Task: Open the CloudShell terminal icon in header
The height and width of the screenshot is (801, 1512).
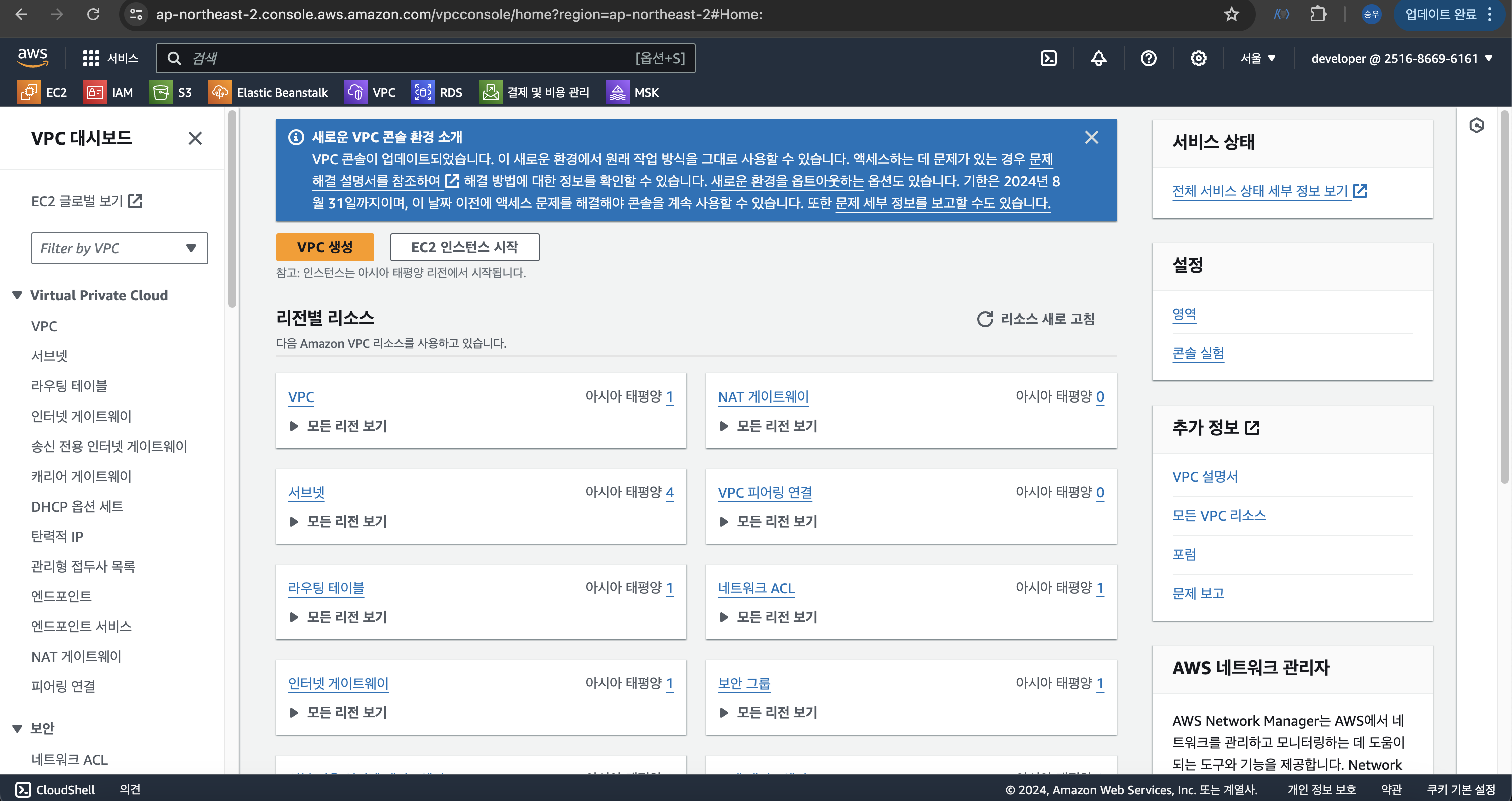Action: (x=1048, y=58)
